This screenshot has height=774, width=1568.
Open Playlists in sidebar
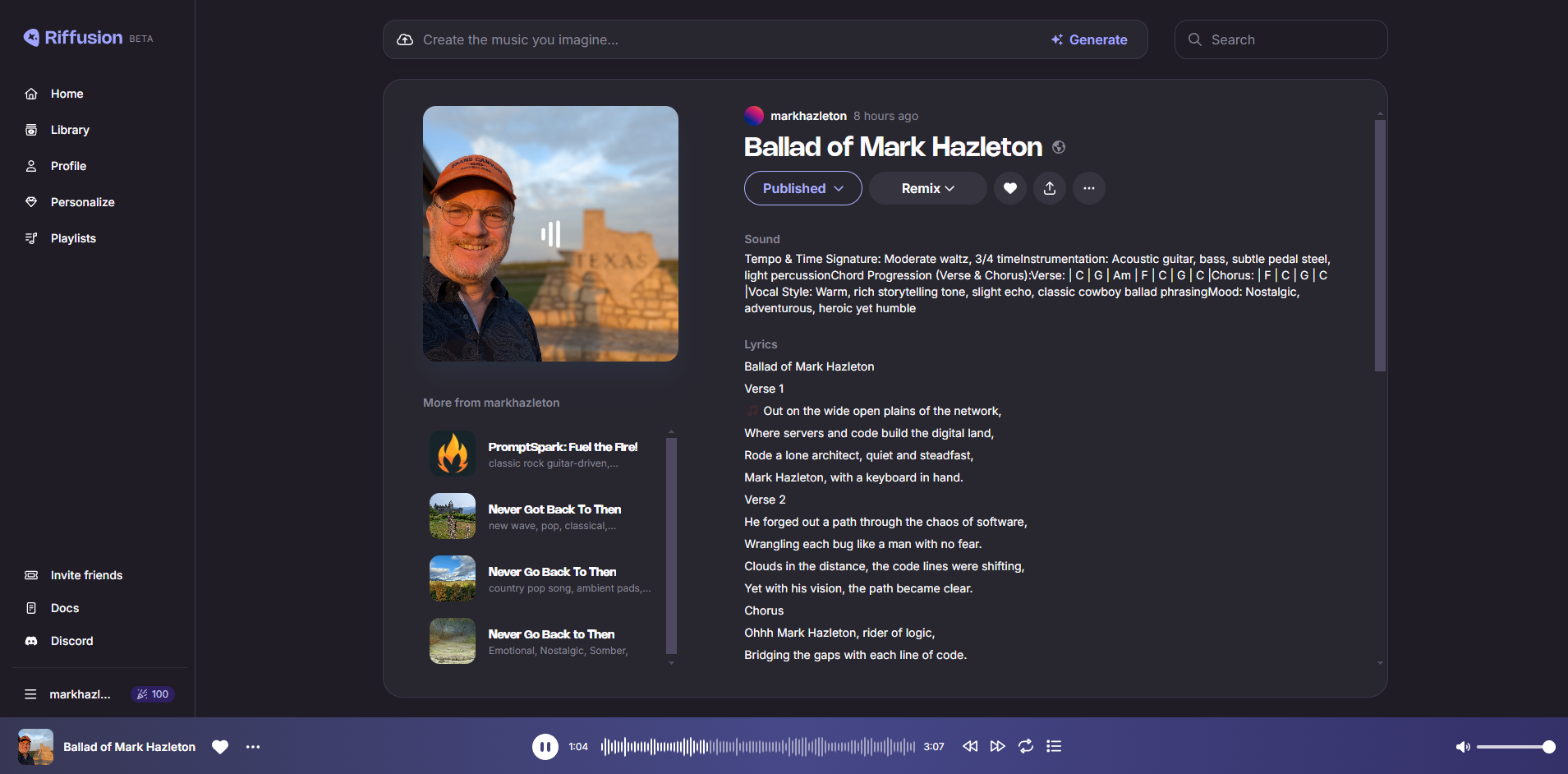pyautogui.click(x=73, y=238)
